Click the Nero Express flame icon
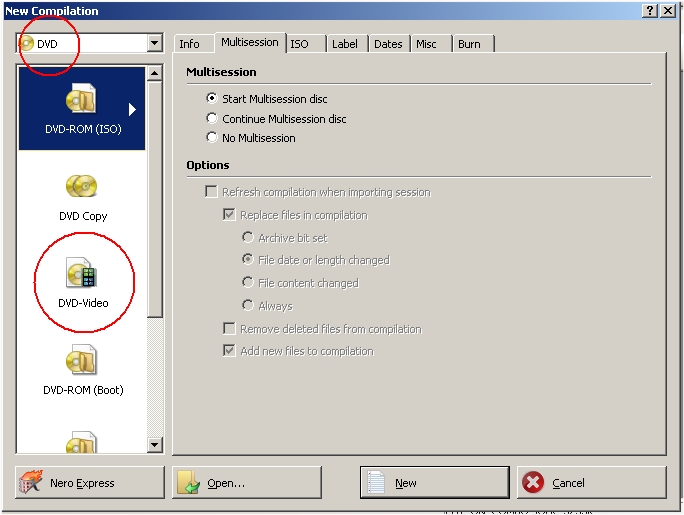Viewport: 684px width, 515px height. pos(31,482)
